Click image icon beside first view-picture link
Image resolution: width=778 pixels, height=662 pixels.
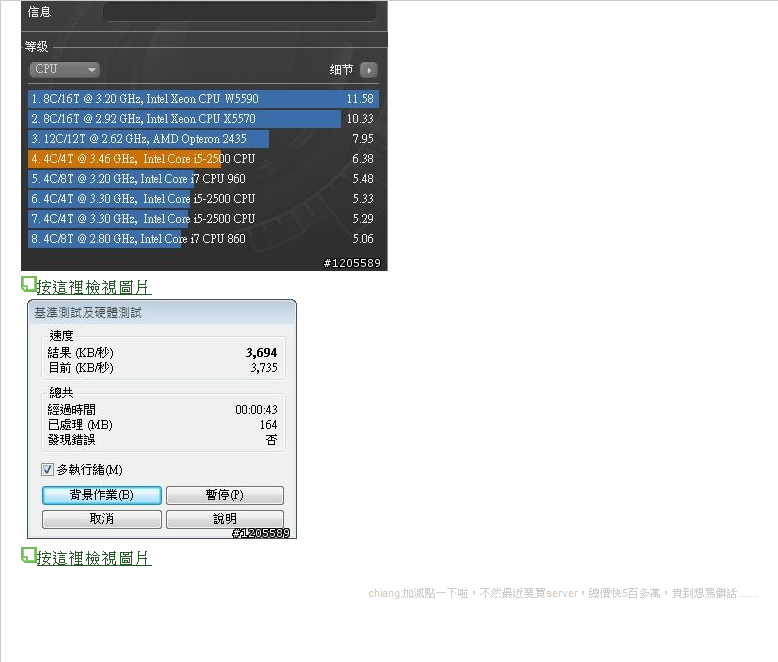click(28, 284)
